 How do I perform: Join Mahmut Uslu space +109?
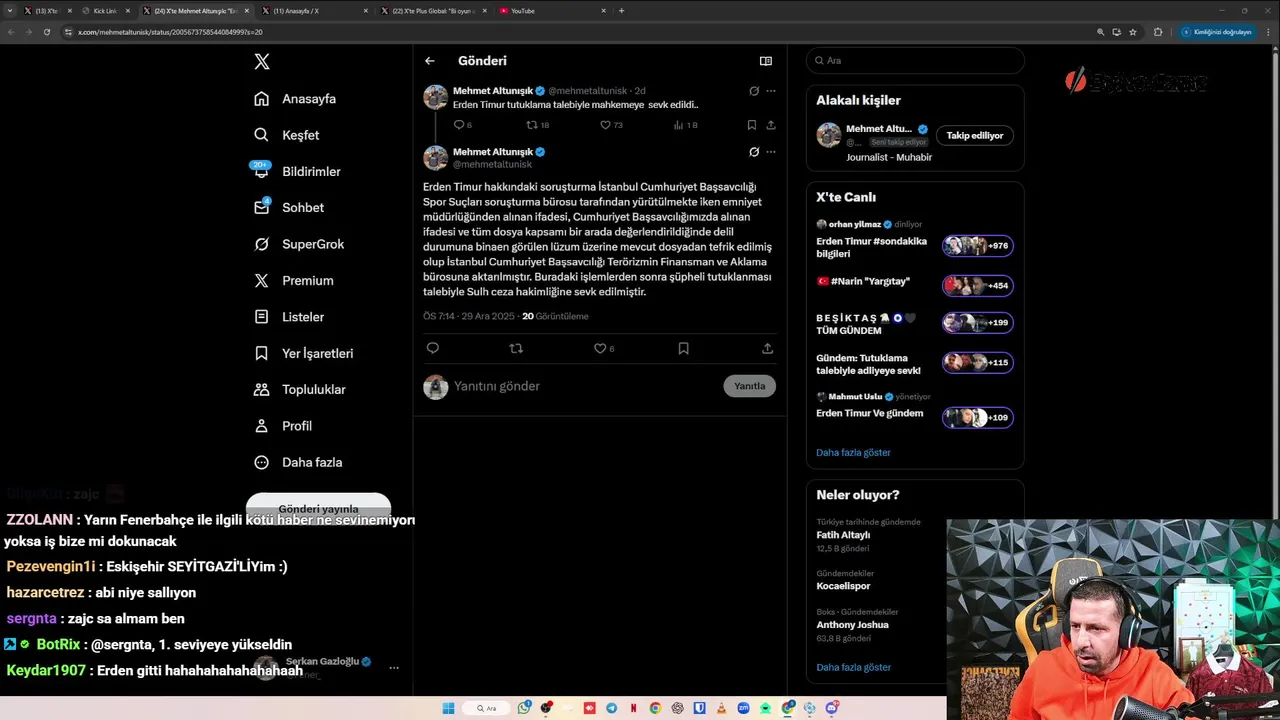977,418
